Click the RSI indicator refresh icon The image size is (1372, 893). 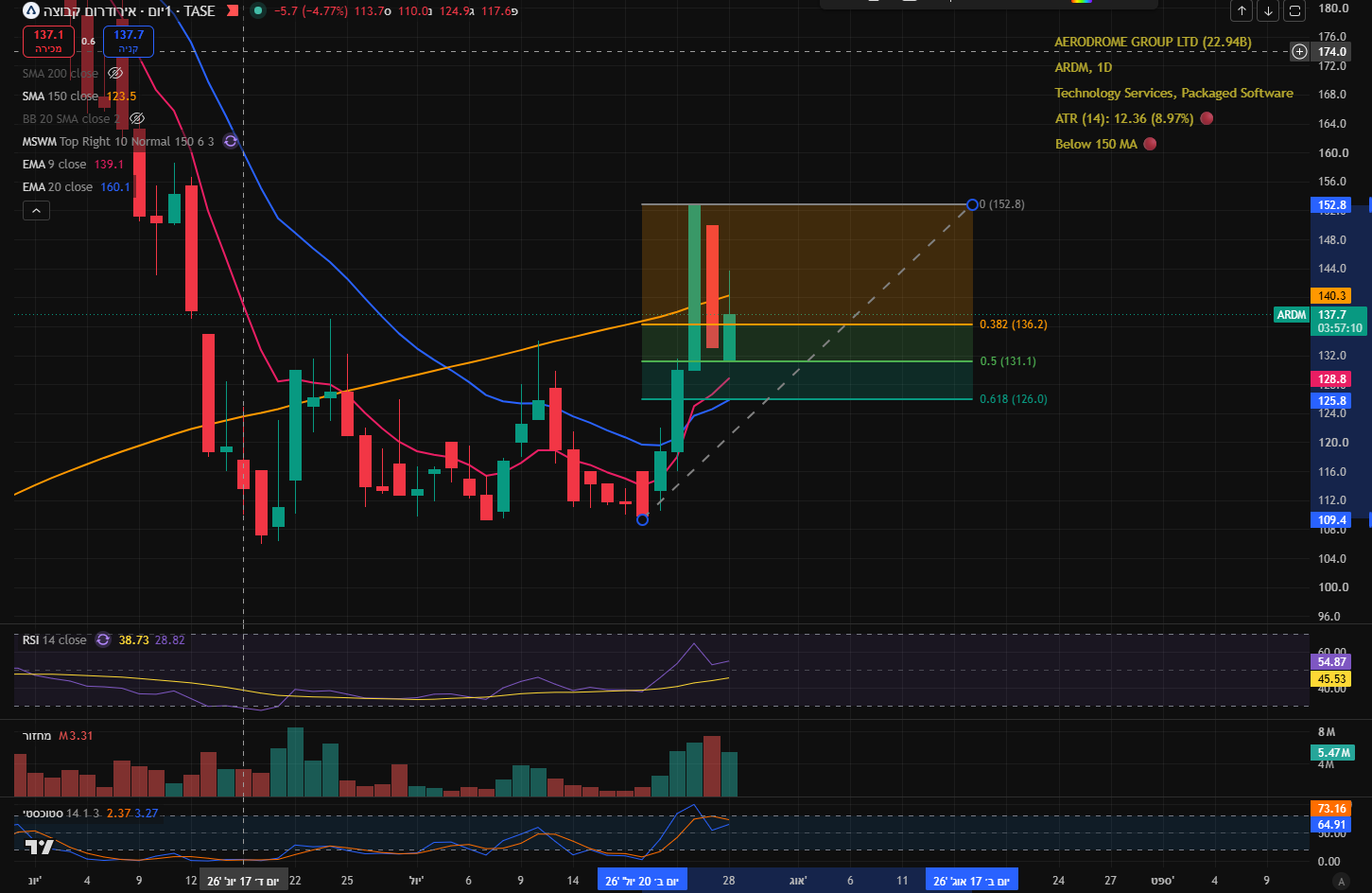coord(103,640)
